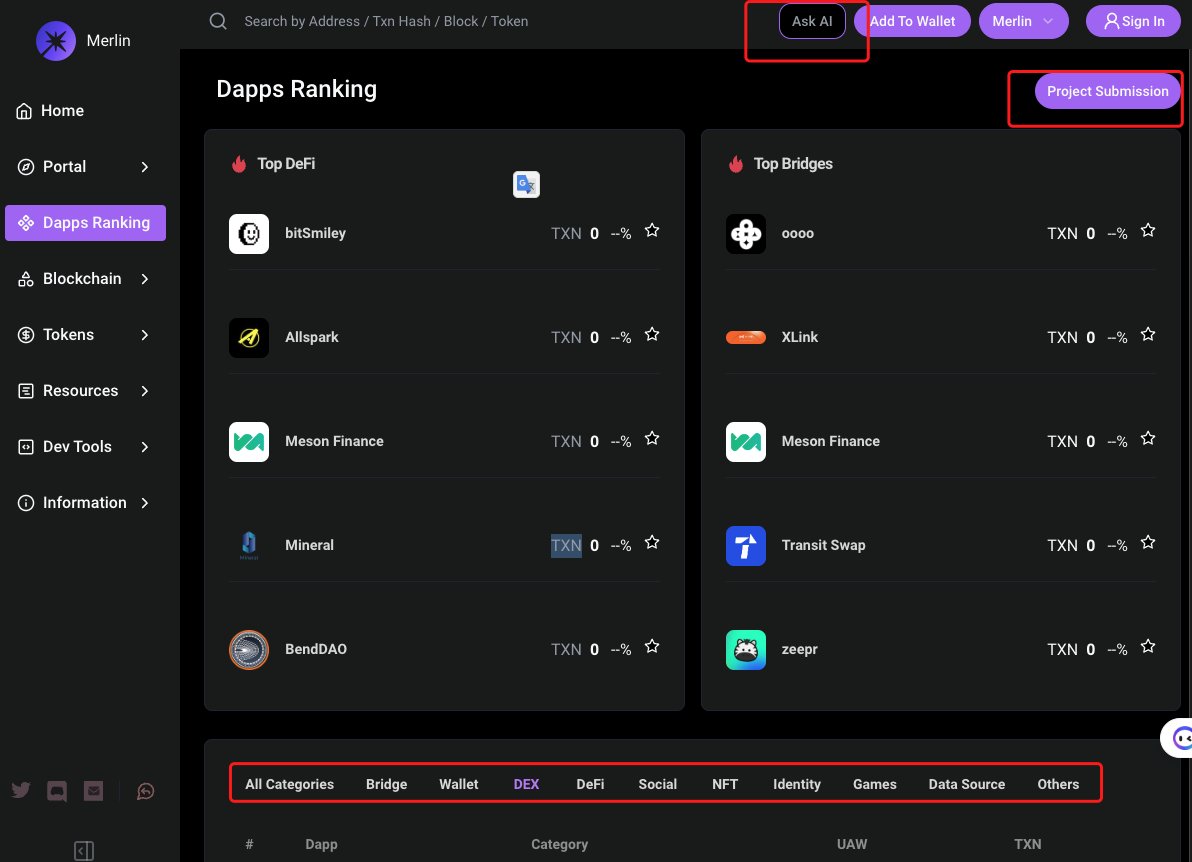Screen dimensions: 1192x862
Task: Select the Data Source category tab
Action: click(x=966, y=784)
